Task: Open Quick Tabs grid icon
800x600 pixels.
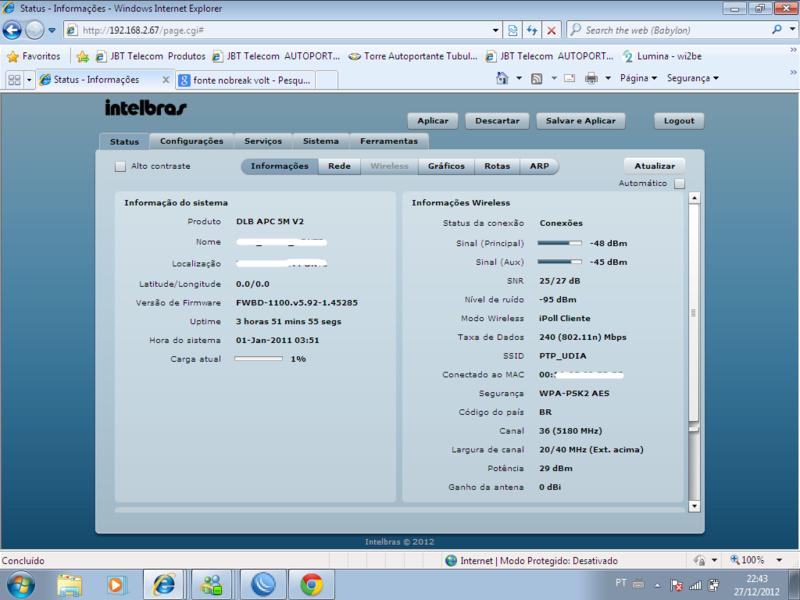Action: click(x=14, y=80)
